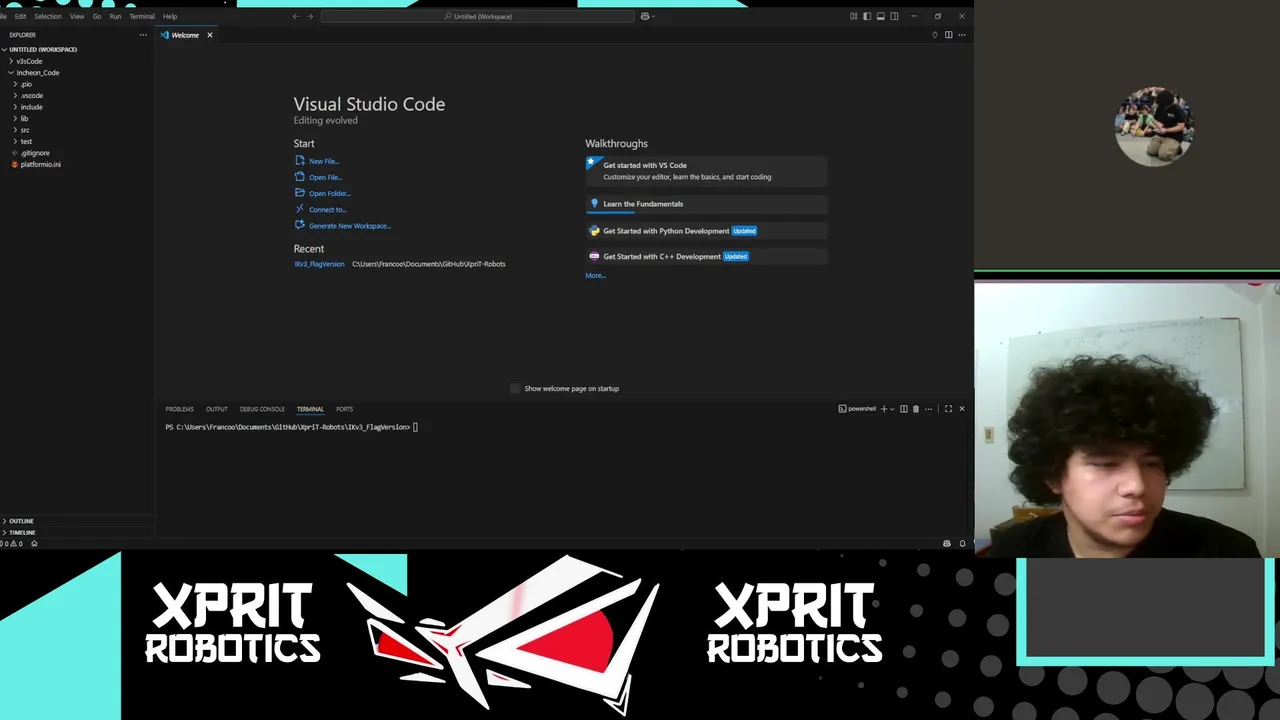
Task: Open errors and warnings count in status bar
Action: pos(12,544)
